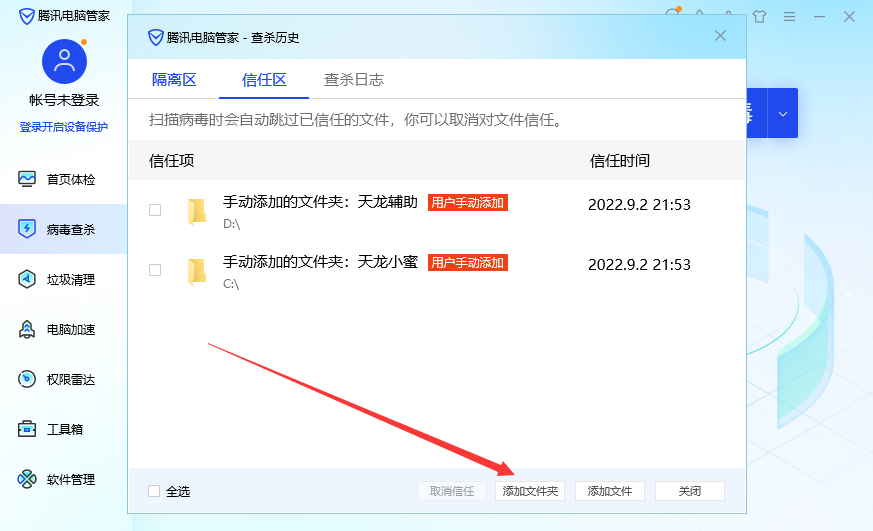Click the Tencent PC Manager logo in dialog title
The width and height of the screenshot is (873, 531).
click(155, 38)
